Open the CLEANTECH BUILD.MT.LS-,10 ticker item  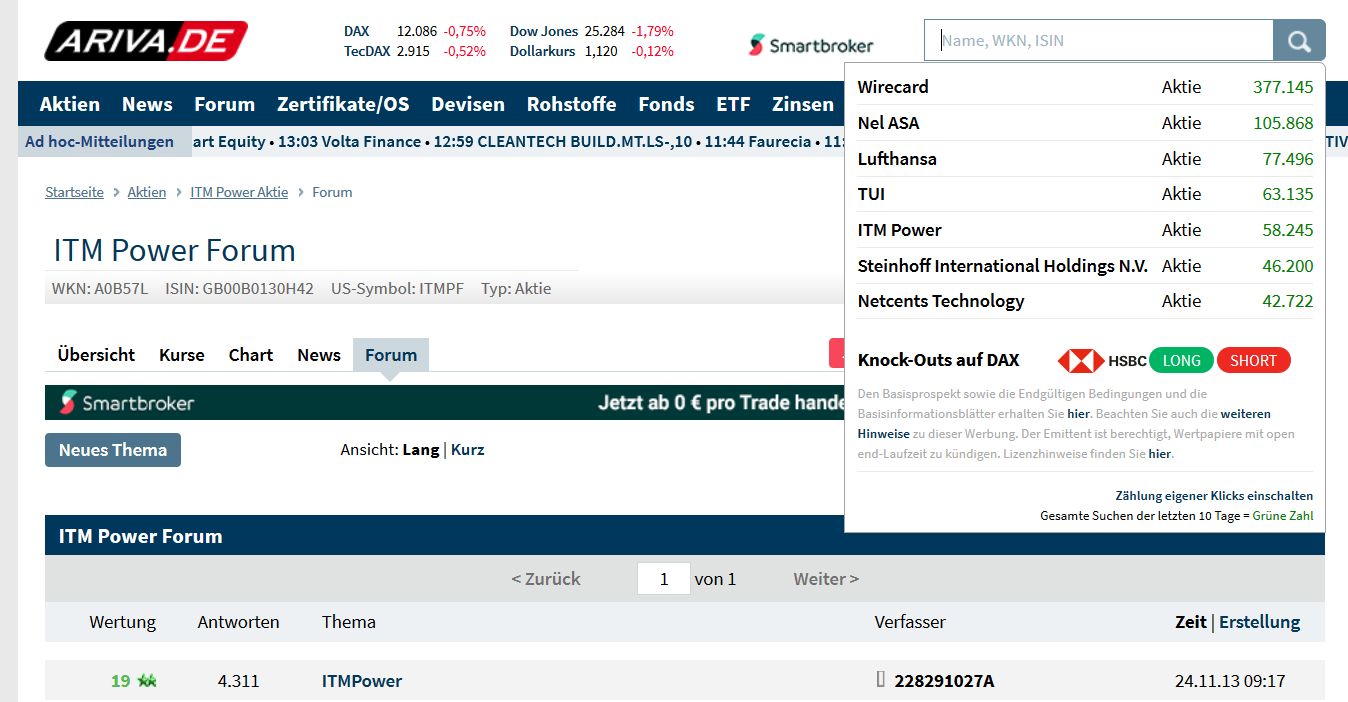tap(563, 142)
